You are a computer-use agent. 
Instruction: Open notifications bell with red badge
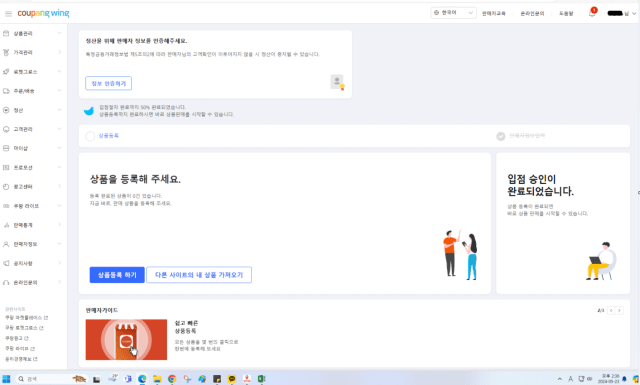point(592,13)
